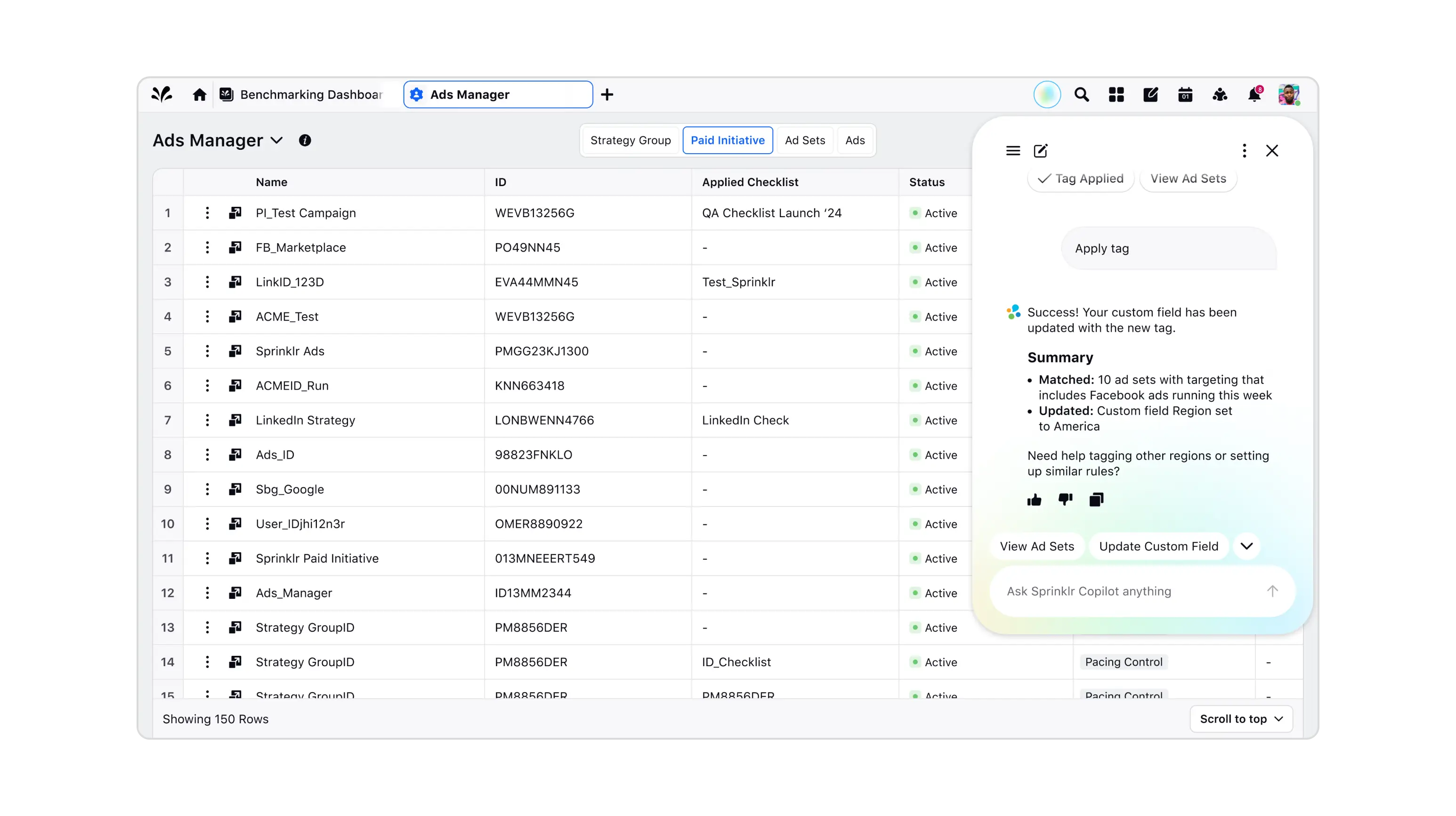The height and width of the screenshot is (816, 1456).
Task: Click the home icon in top bar
Action: click(199, 94)
